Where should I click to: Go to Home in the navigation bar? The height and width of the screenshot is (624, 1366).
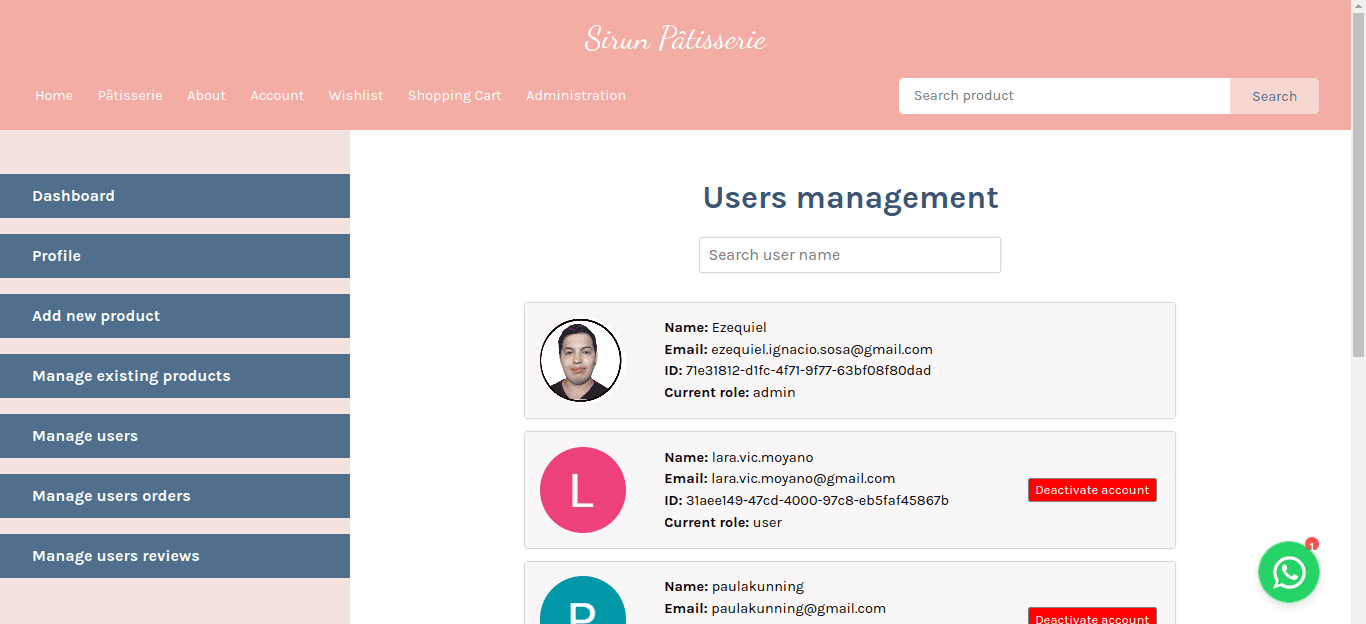point(54,96)
